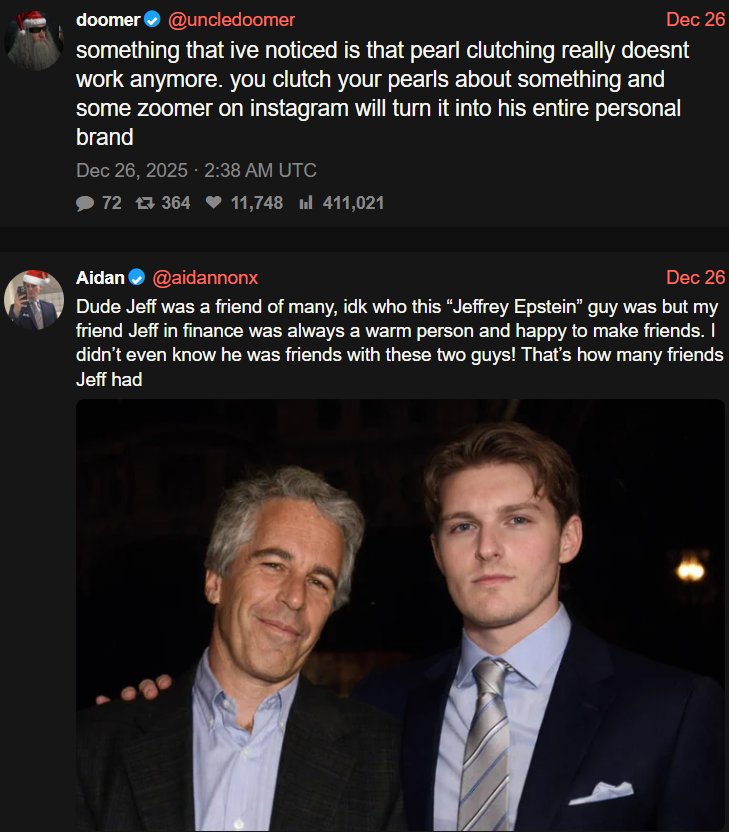Click the heart likes icon
Viewport: 729px width, 832px height.
[213, 203]
